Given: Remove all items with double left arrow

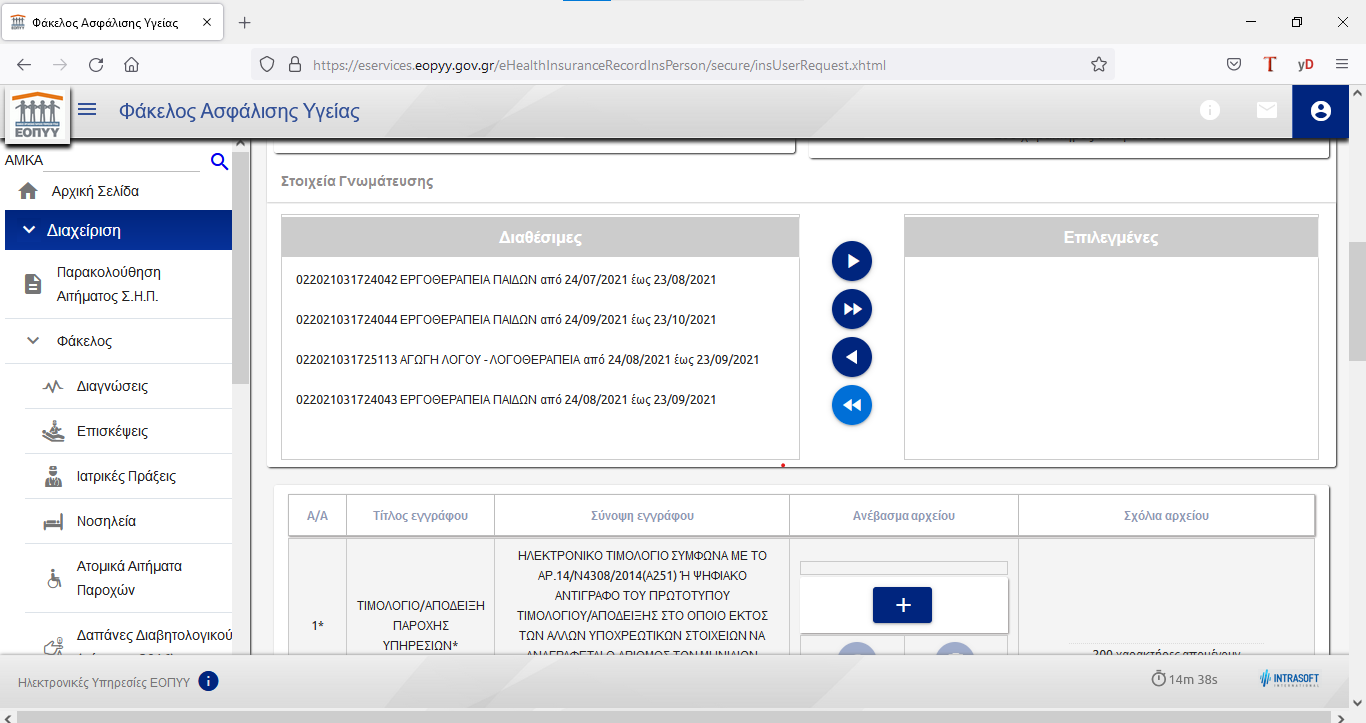Looking at the screenshot, I should (852, 405).
